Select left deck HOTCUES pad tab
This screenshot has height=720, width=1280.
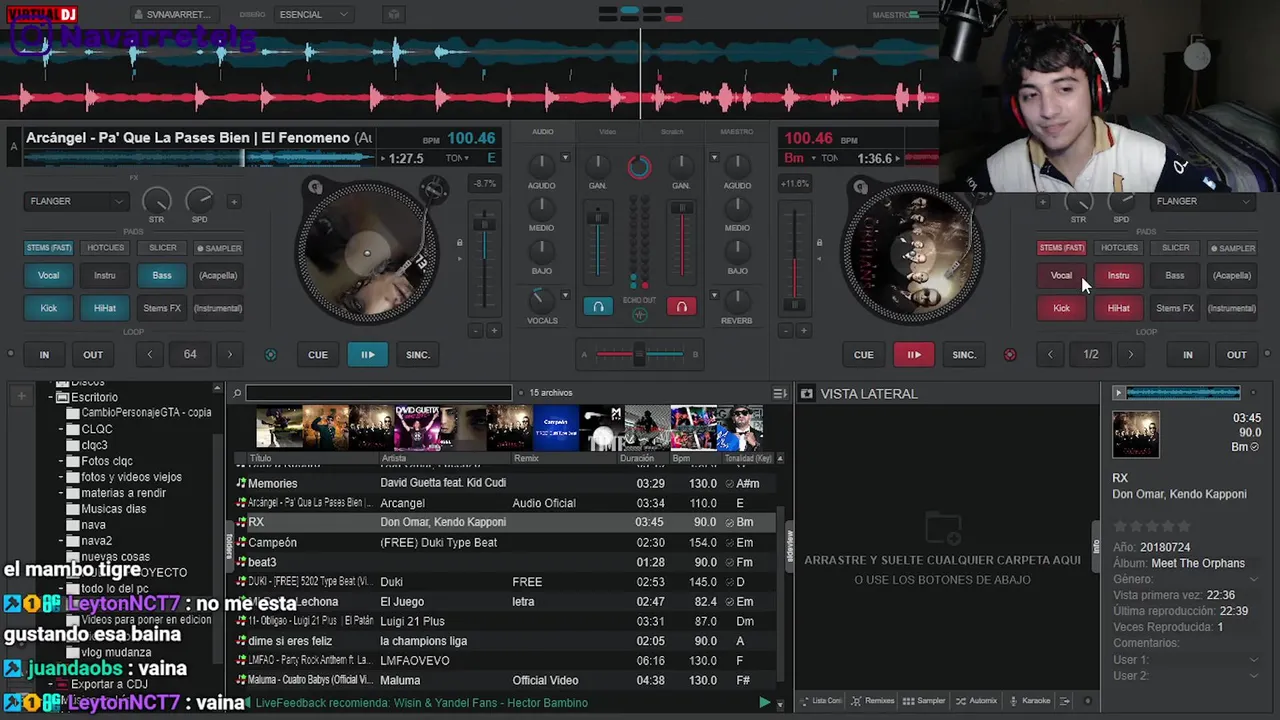(105, 248)
